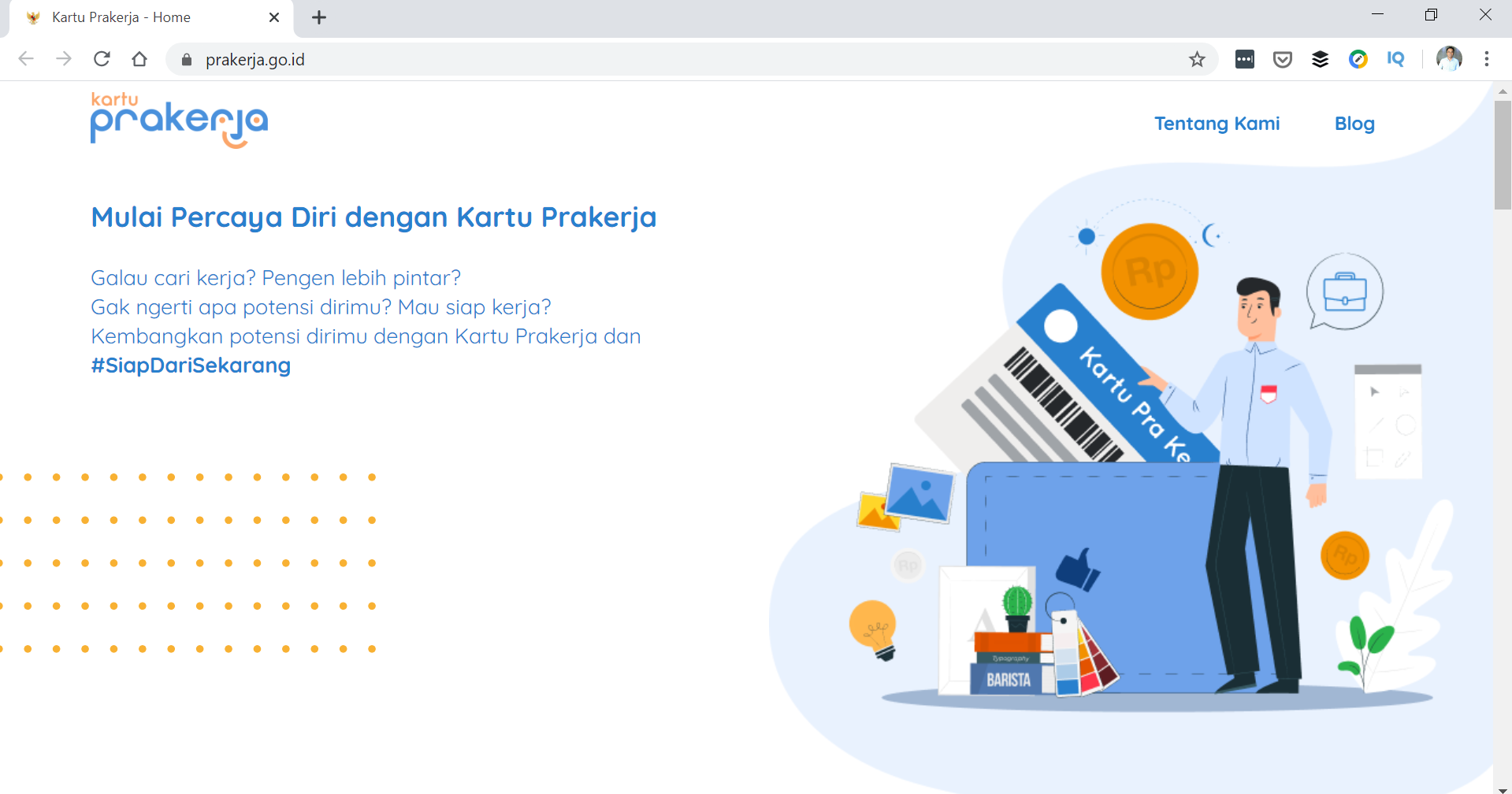Reload the prakerja.go.id page
Image resolution: width=1512 pixels, height=794 pixels.
[102, 59]
